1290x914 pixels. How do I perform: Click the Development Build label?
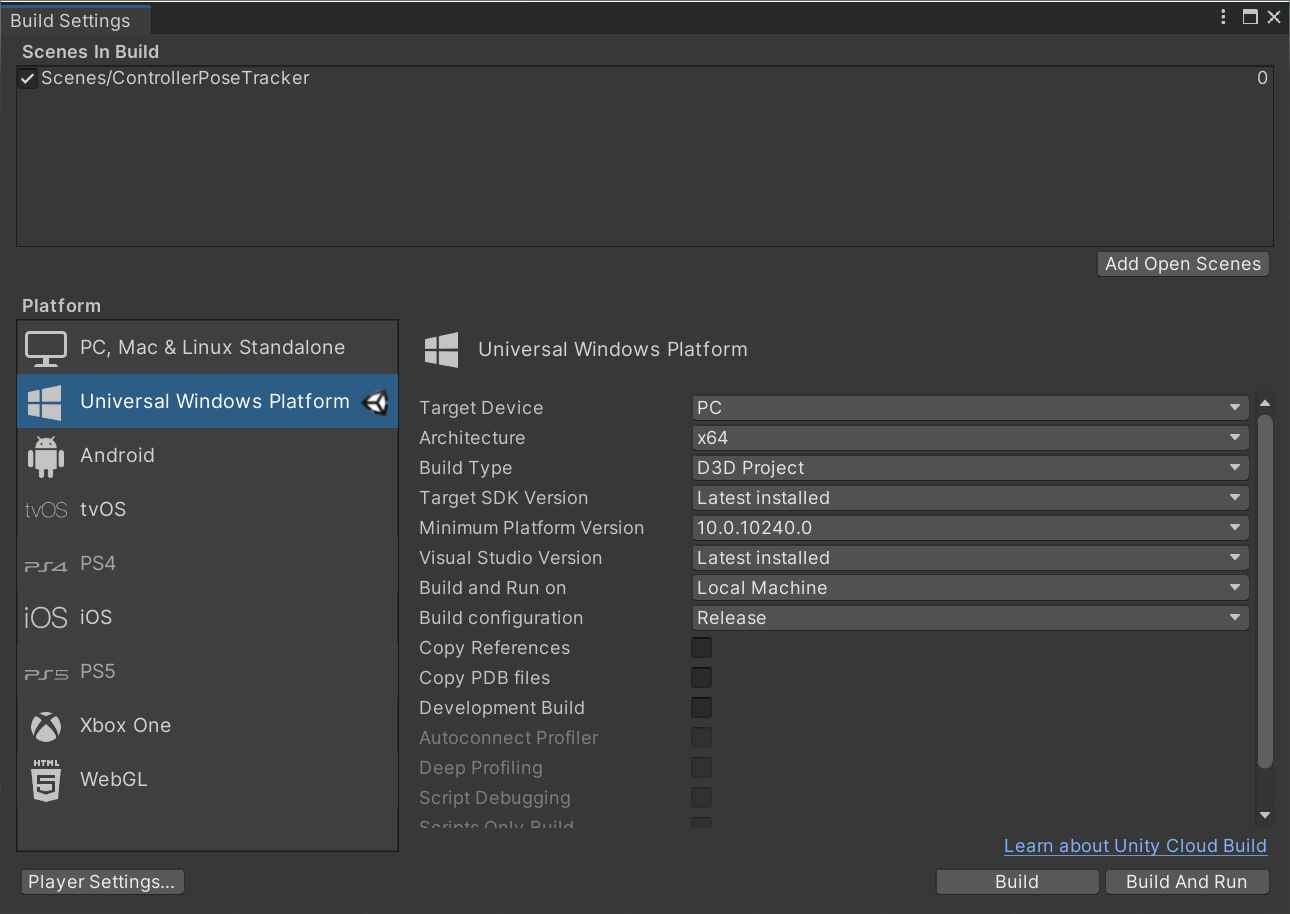pos(502,708)
